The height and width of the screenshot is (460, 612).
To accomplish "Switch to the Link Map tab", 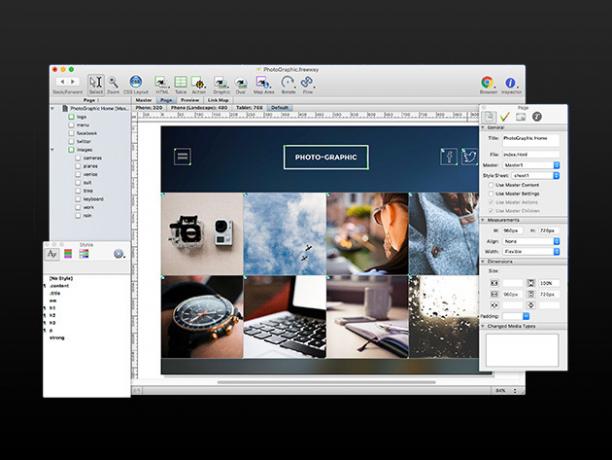I will pos(218,100).
